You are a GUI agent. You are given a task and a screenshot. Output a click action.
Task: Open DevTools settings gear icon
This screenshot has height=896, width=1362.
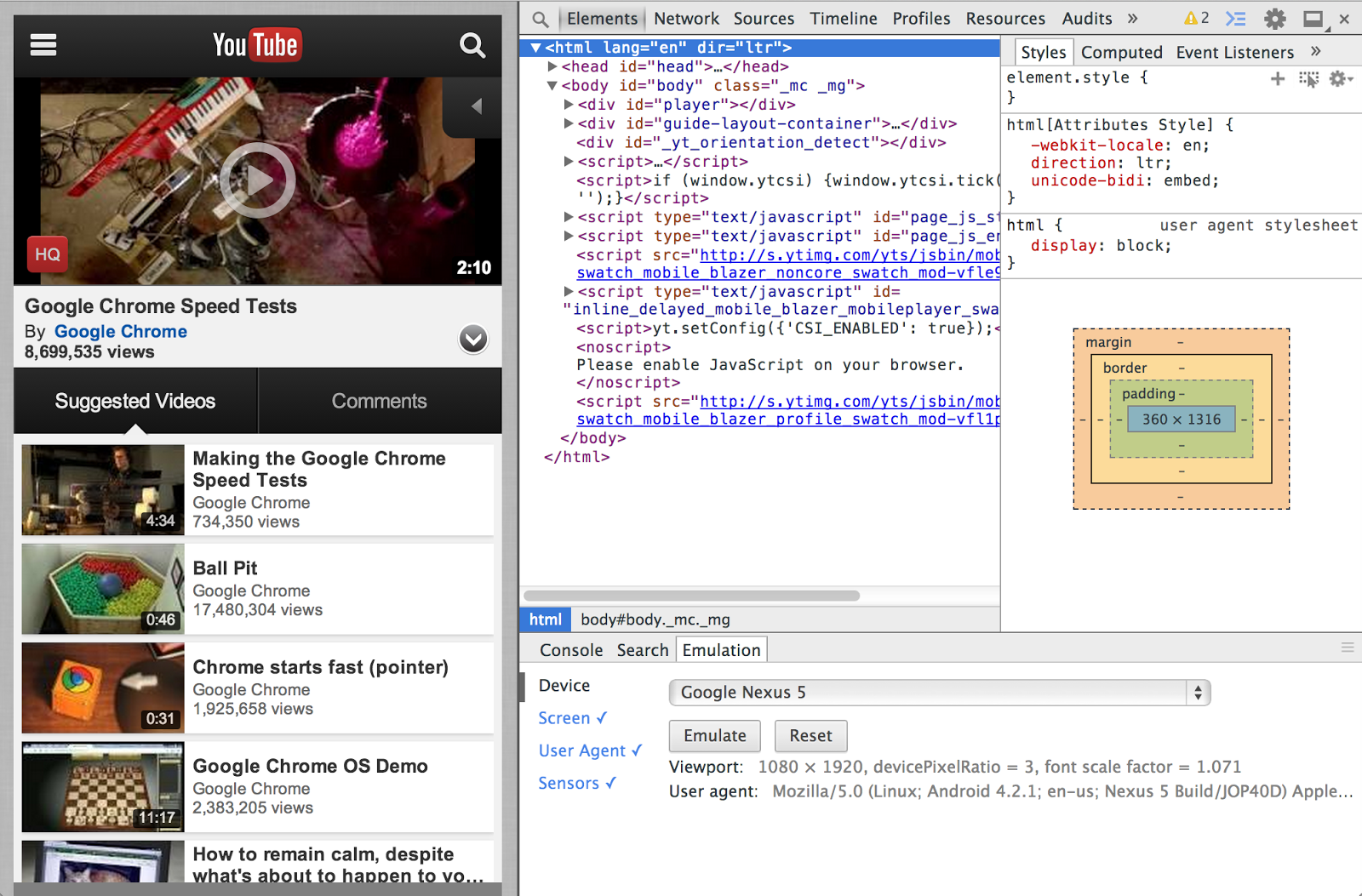tap(1274, 19)
